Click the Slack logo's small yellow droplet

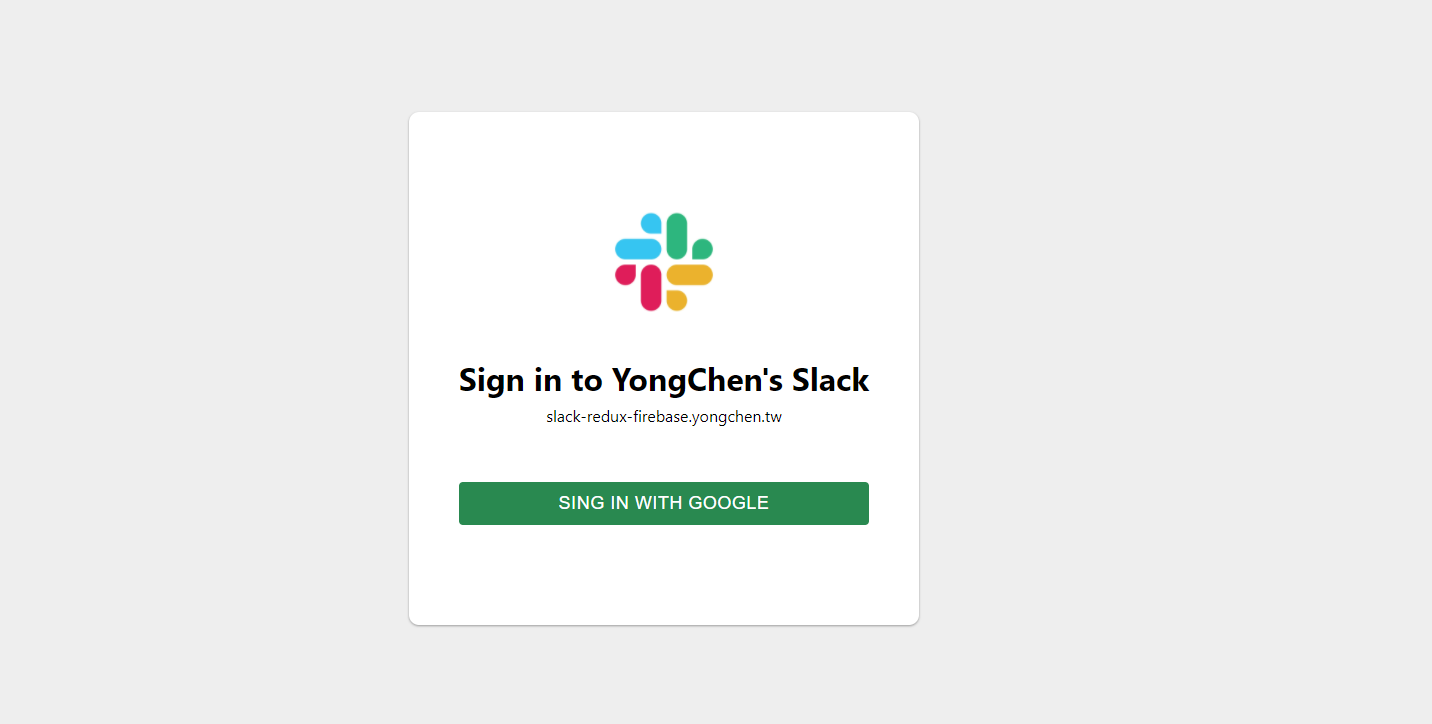point(677,300)
